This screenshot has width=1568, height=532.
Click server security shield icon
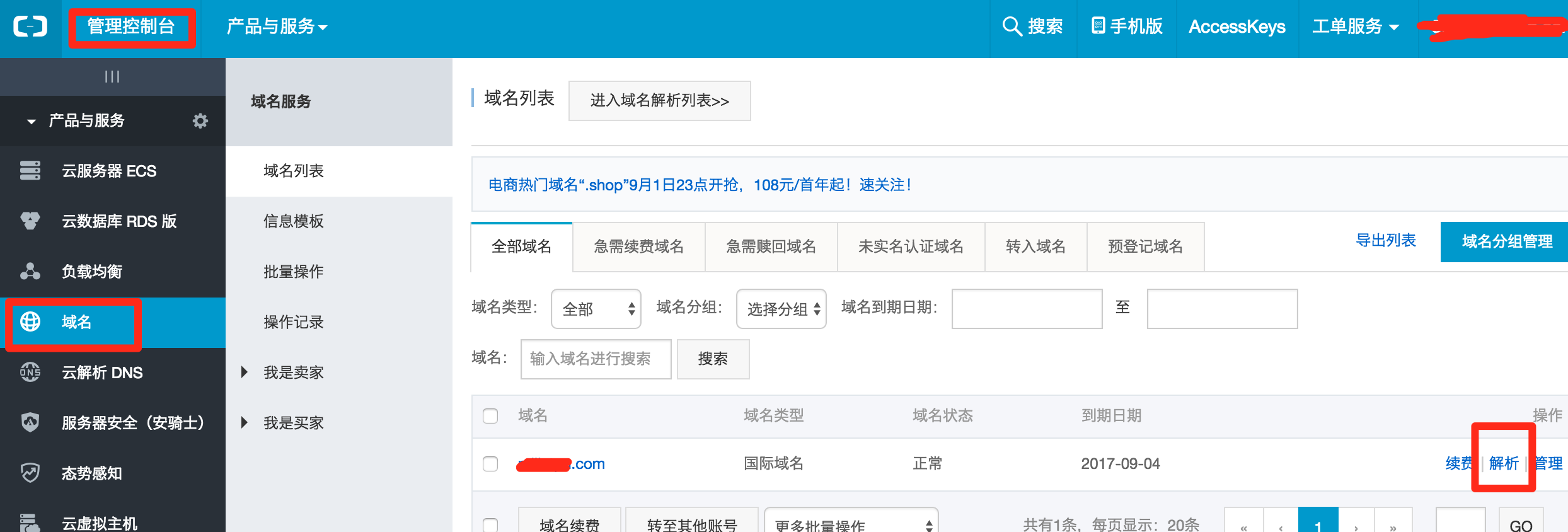[x=30, y=422]
